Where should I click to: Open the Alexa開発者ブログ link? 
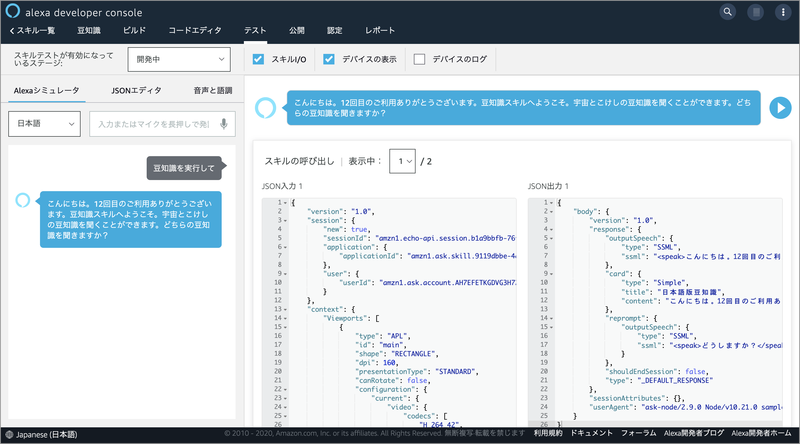click(x=694, y=433)
